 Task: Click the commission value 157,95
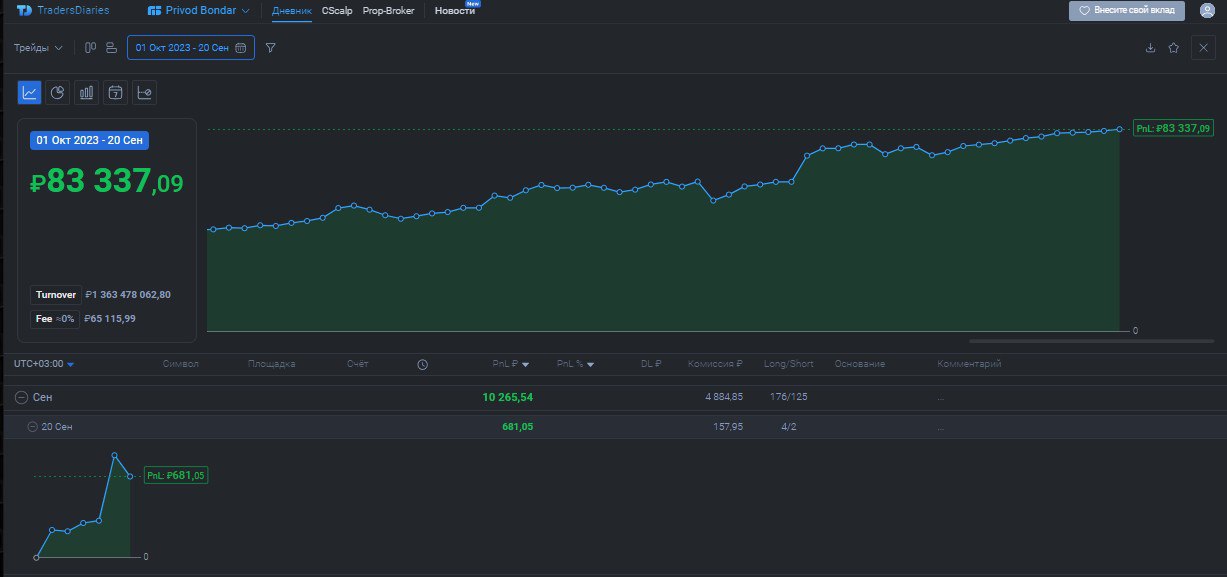point(728,427)
